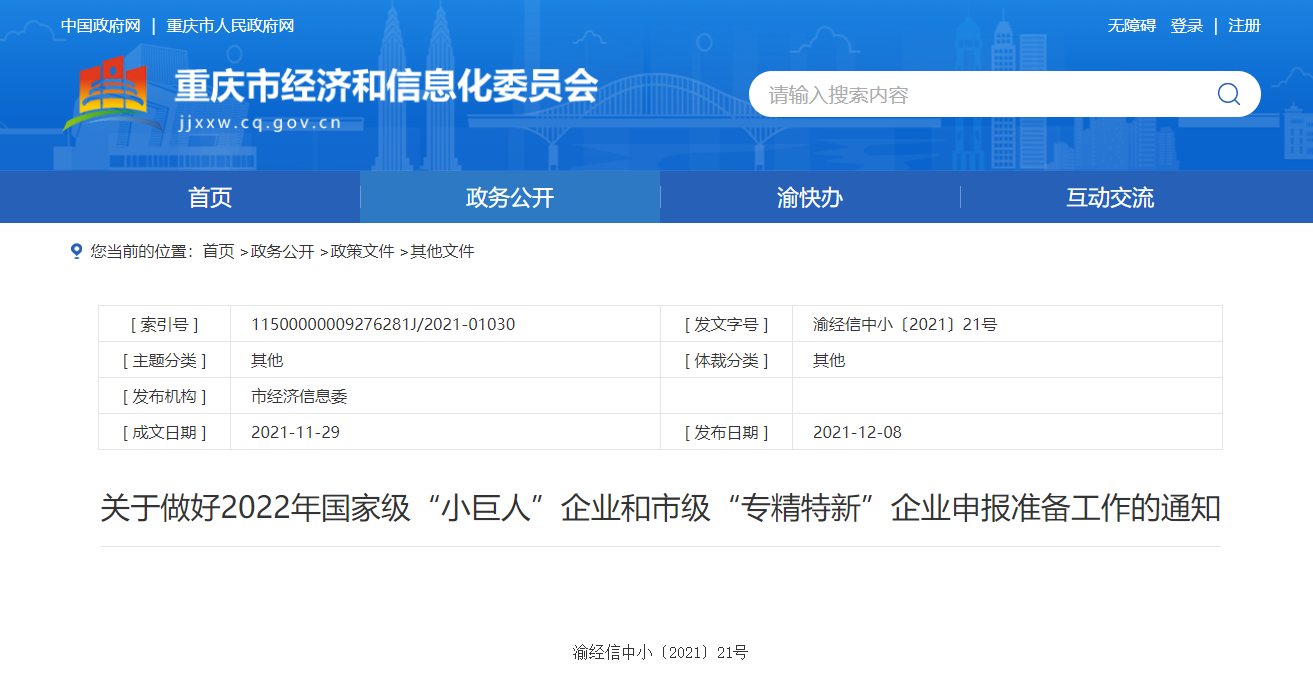The image size is (1313, 698).
Task: Click the 注册 register link
Action: (1244, 26)
